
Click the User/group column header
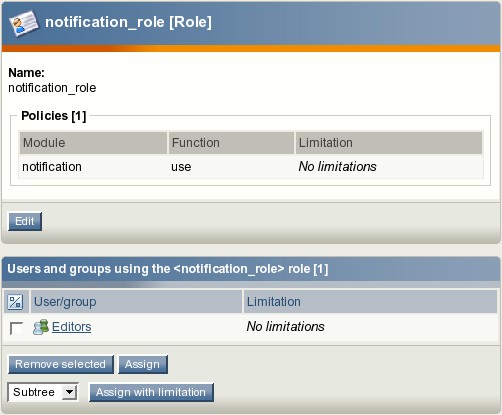tap(136, 302)
